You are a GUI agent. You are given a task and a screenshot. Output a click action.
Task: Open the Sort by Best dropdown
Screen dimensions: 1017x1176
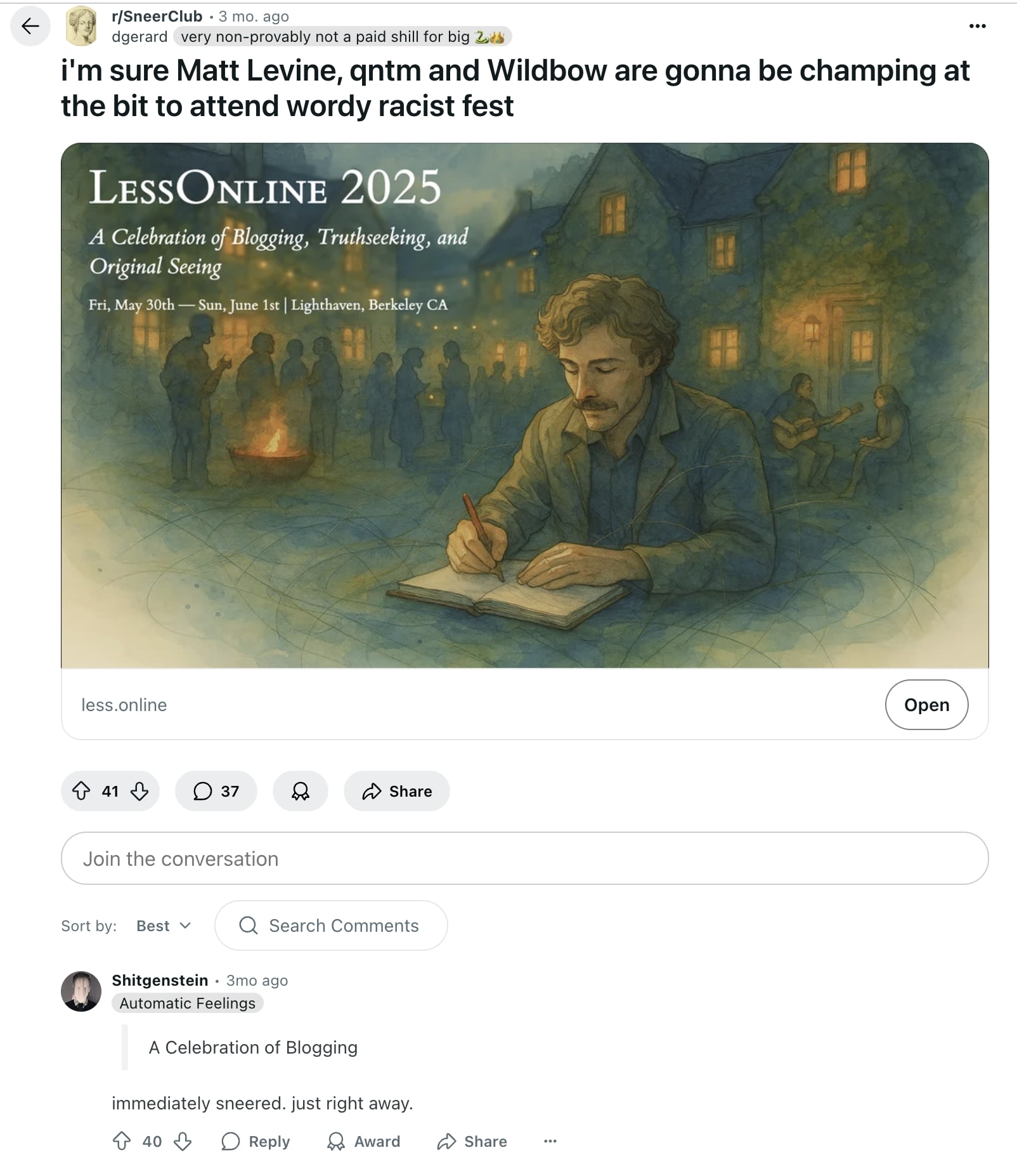coord(162,925)
